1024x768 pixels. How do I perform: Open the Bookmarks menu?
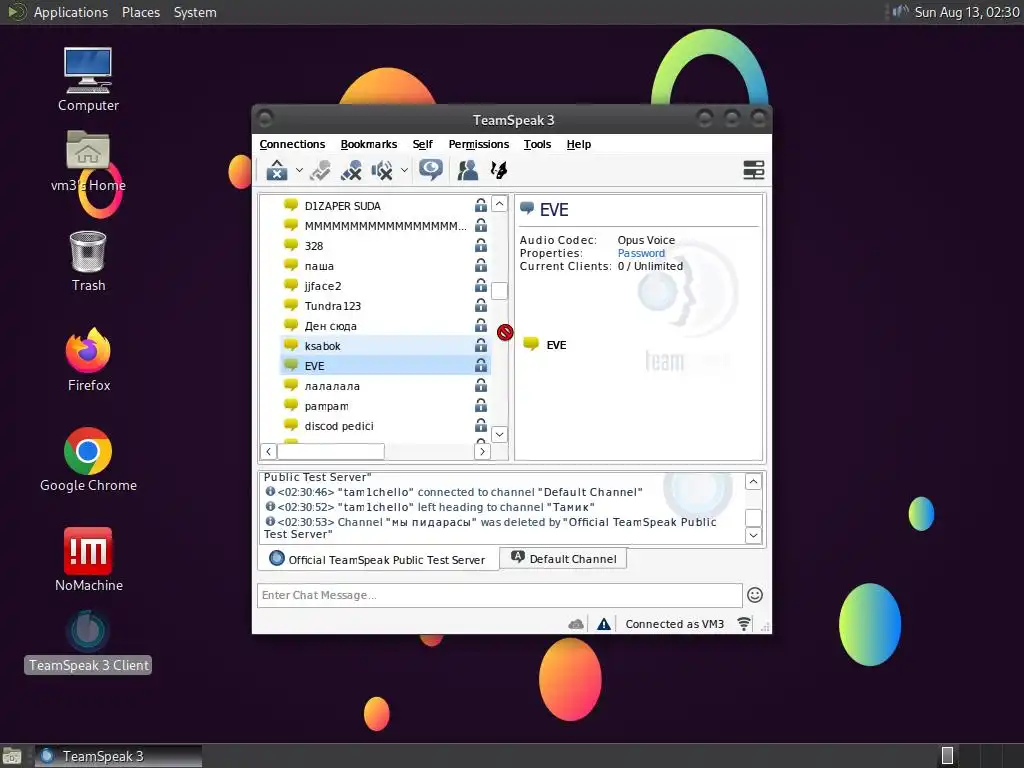tap(368, 144)
